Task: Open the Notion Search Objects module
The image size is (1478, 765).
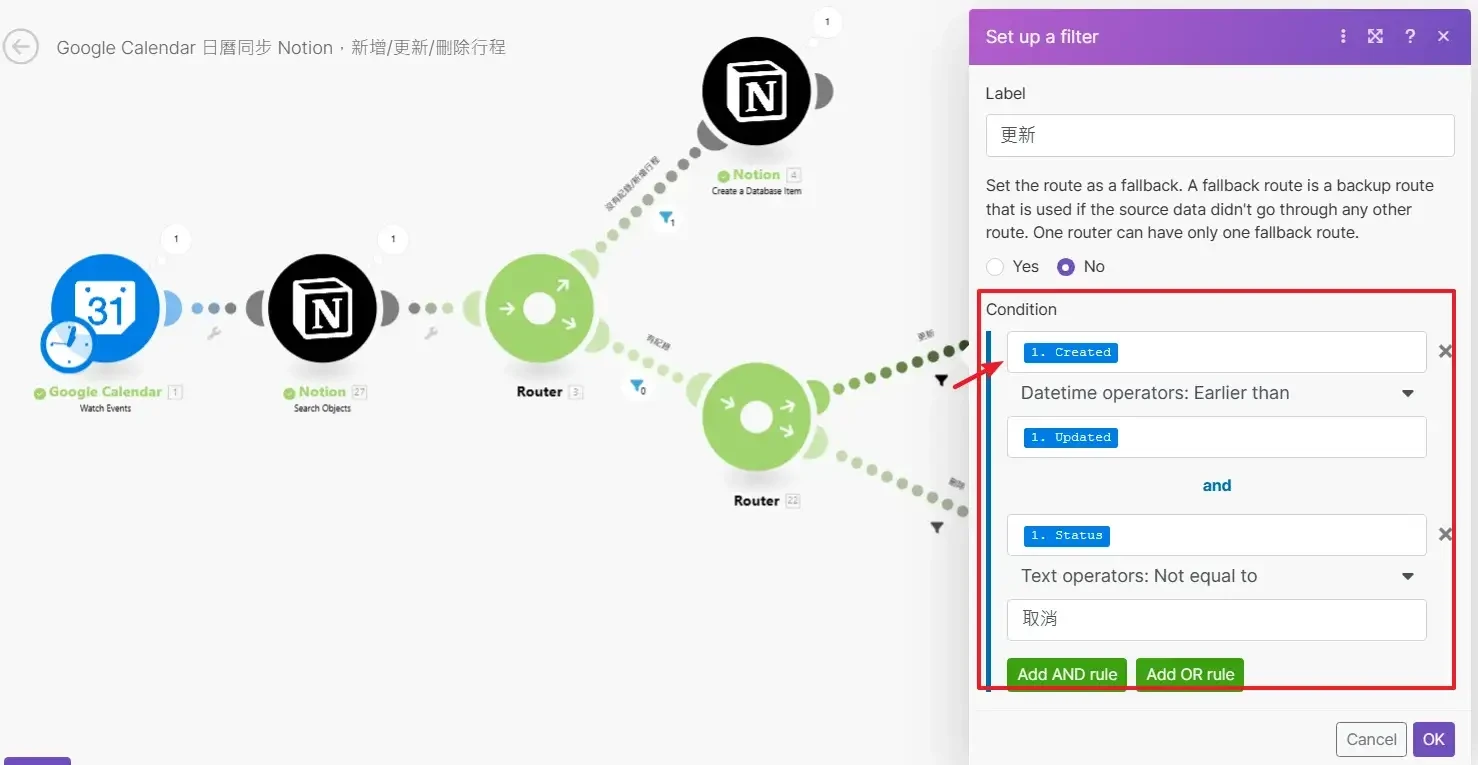Action: (x=323, y=308)
